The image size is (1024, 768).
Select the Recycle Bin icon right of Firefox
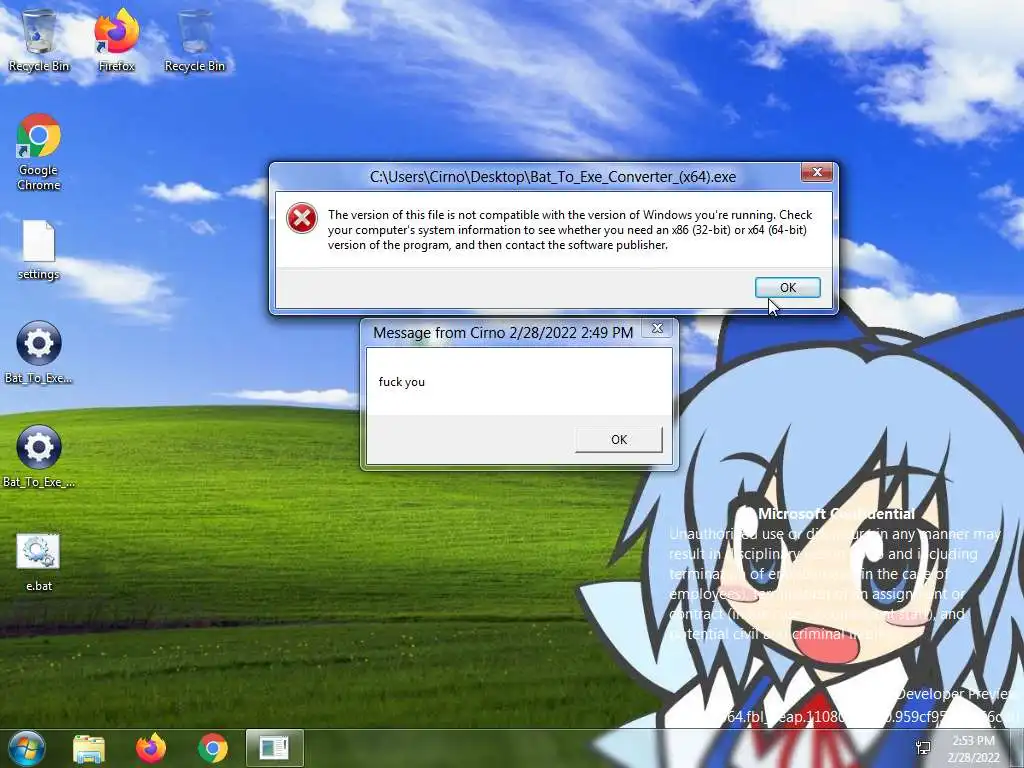[195, 39]
